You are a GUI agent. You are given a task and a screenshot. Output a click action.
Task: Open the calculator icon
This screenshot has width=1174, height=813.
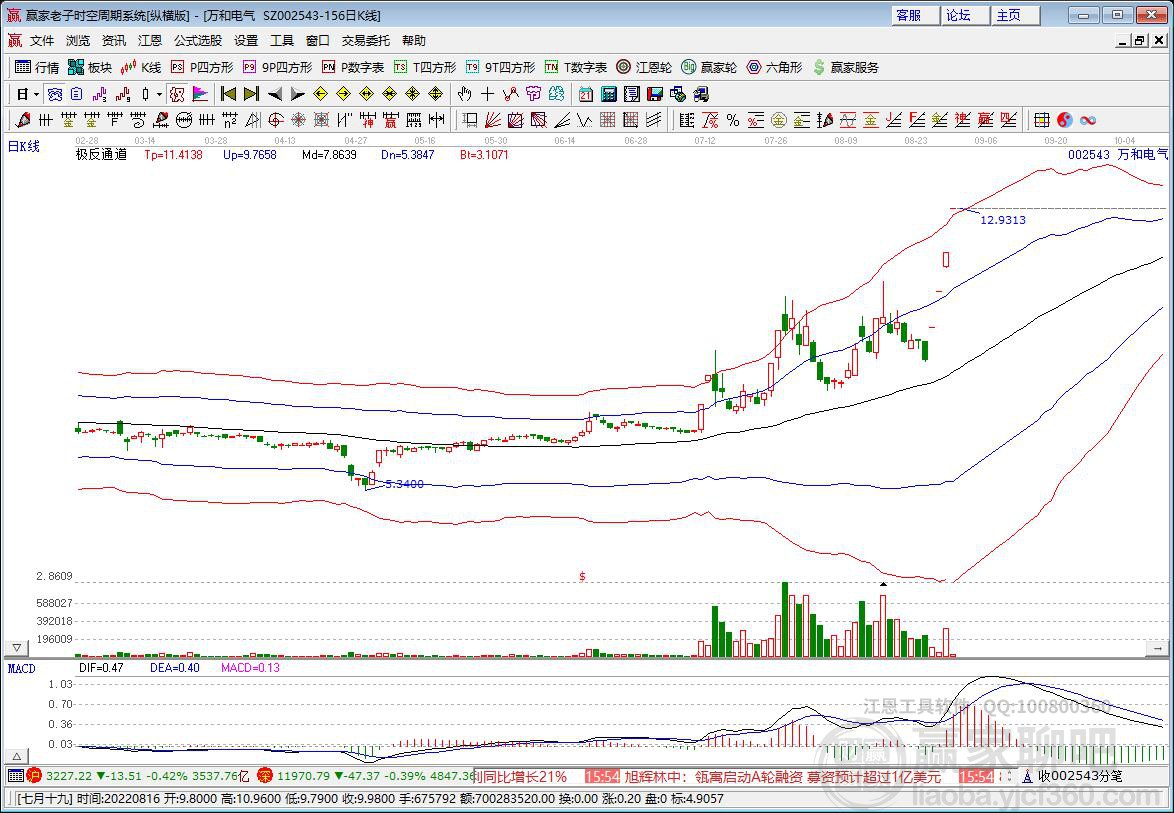609,94
